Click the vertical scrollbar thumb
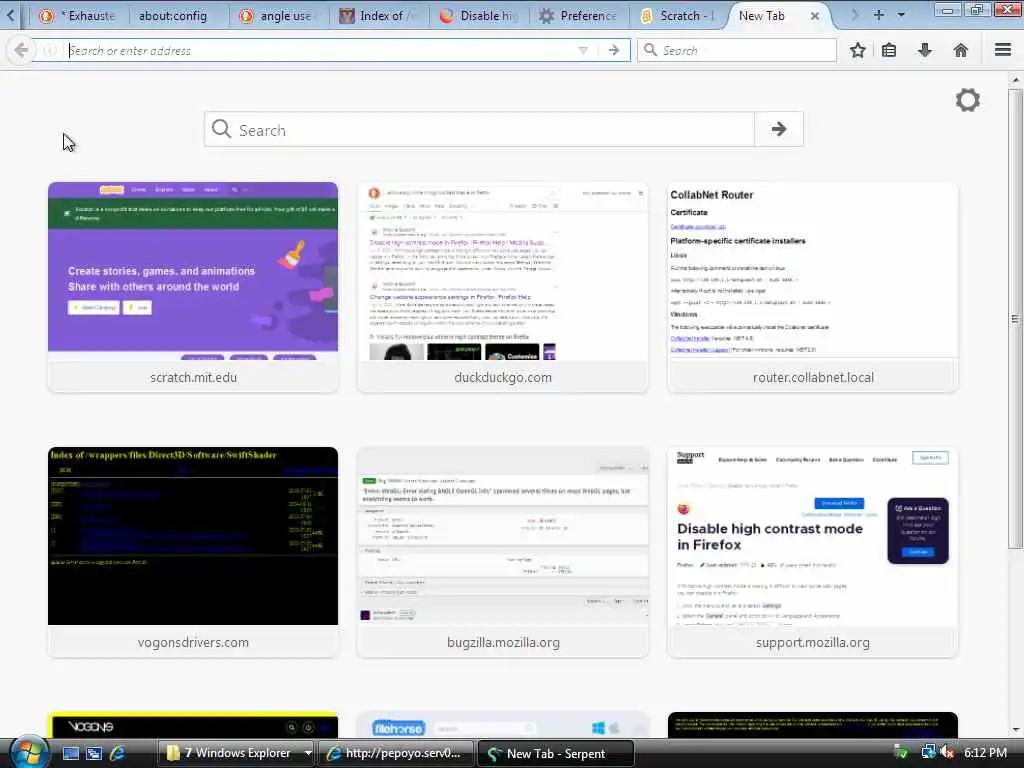Image resolution: width=1024 pixels, height=768 pixels. pyautogui.click(x=1016, y=319)
